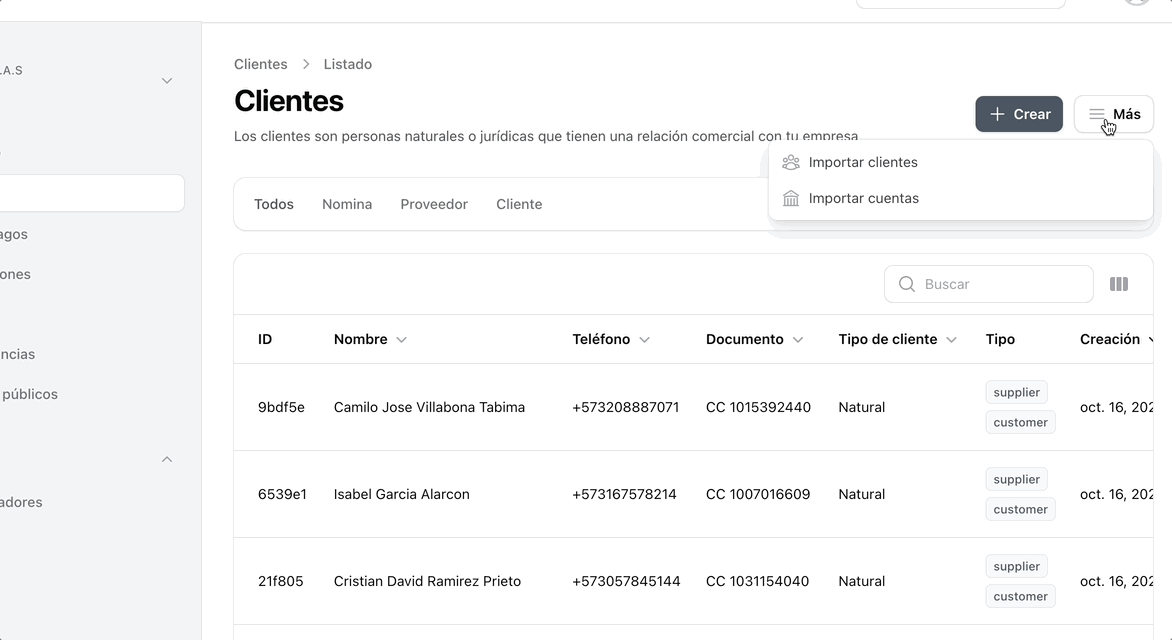1172x640 pixels.
Task: Open the column visibility icon above the table
Action: tap(1118, 284)
